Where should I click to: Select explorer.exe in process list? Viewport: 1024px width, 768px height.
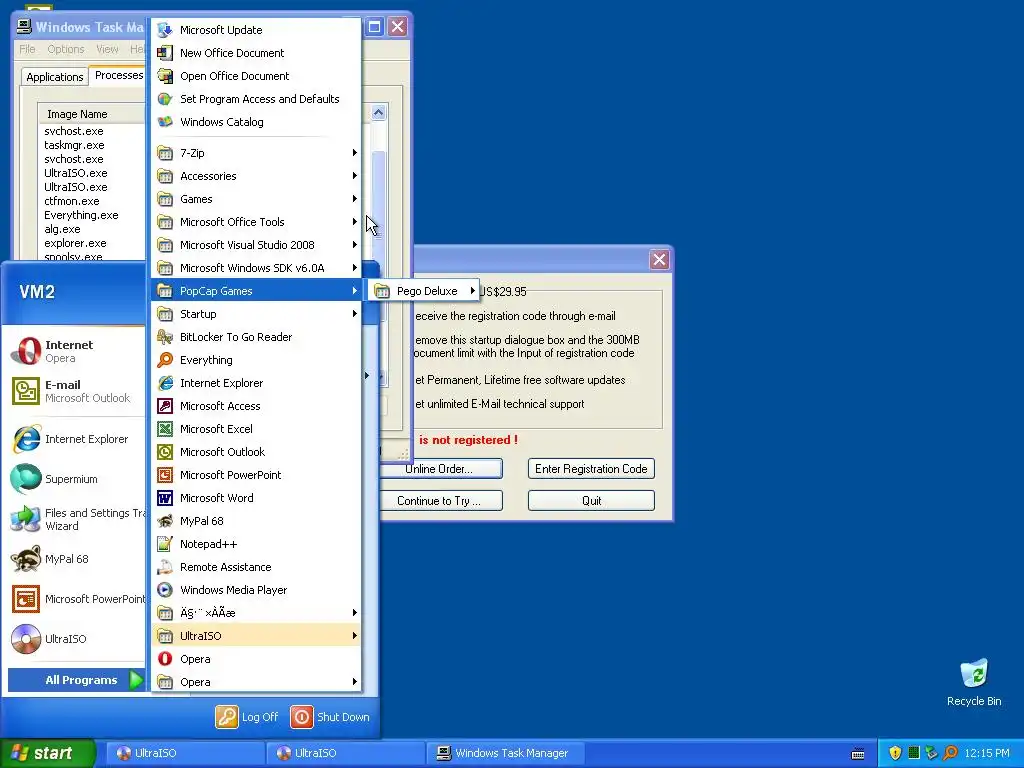pyautogui.click(x=75, y=243)
